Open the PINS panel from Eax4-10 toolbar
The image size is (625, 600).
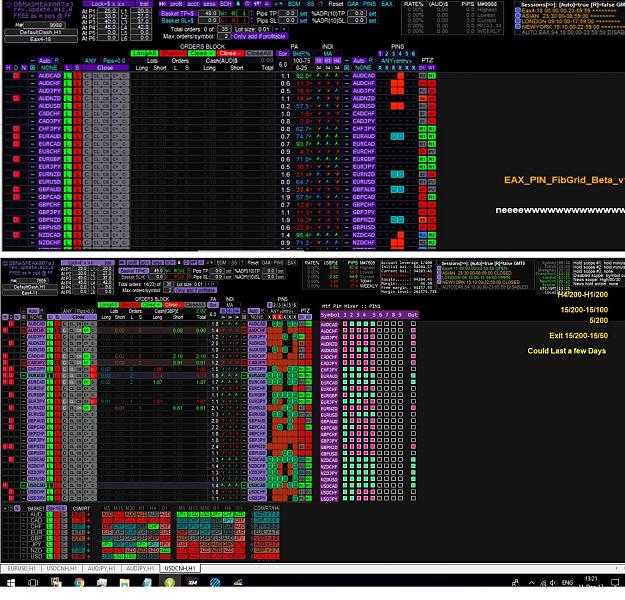(x=369, y=4)
